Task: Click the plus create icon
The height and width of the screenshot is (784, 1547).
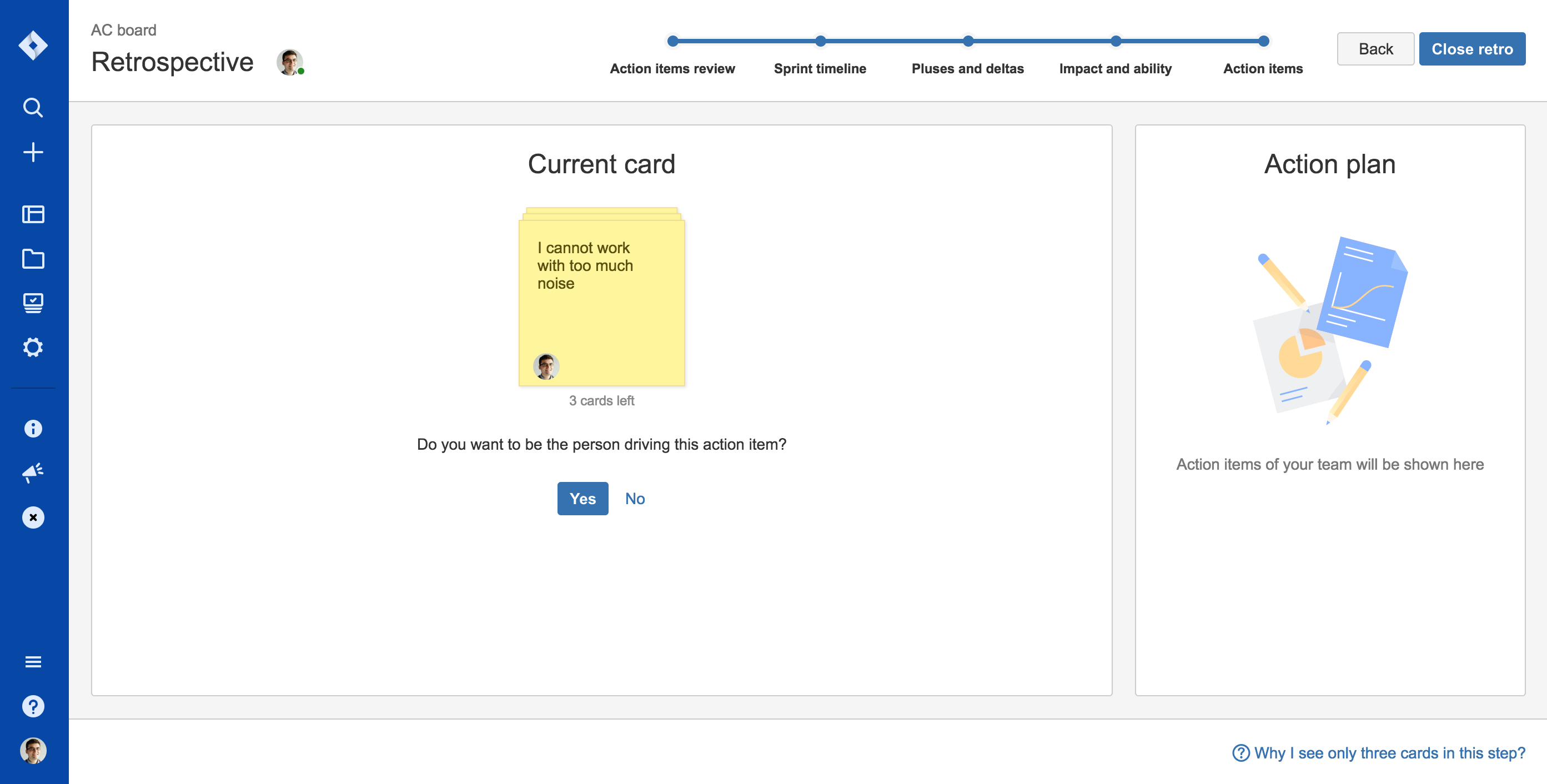Action: (x=33, y=153)
